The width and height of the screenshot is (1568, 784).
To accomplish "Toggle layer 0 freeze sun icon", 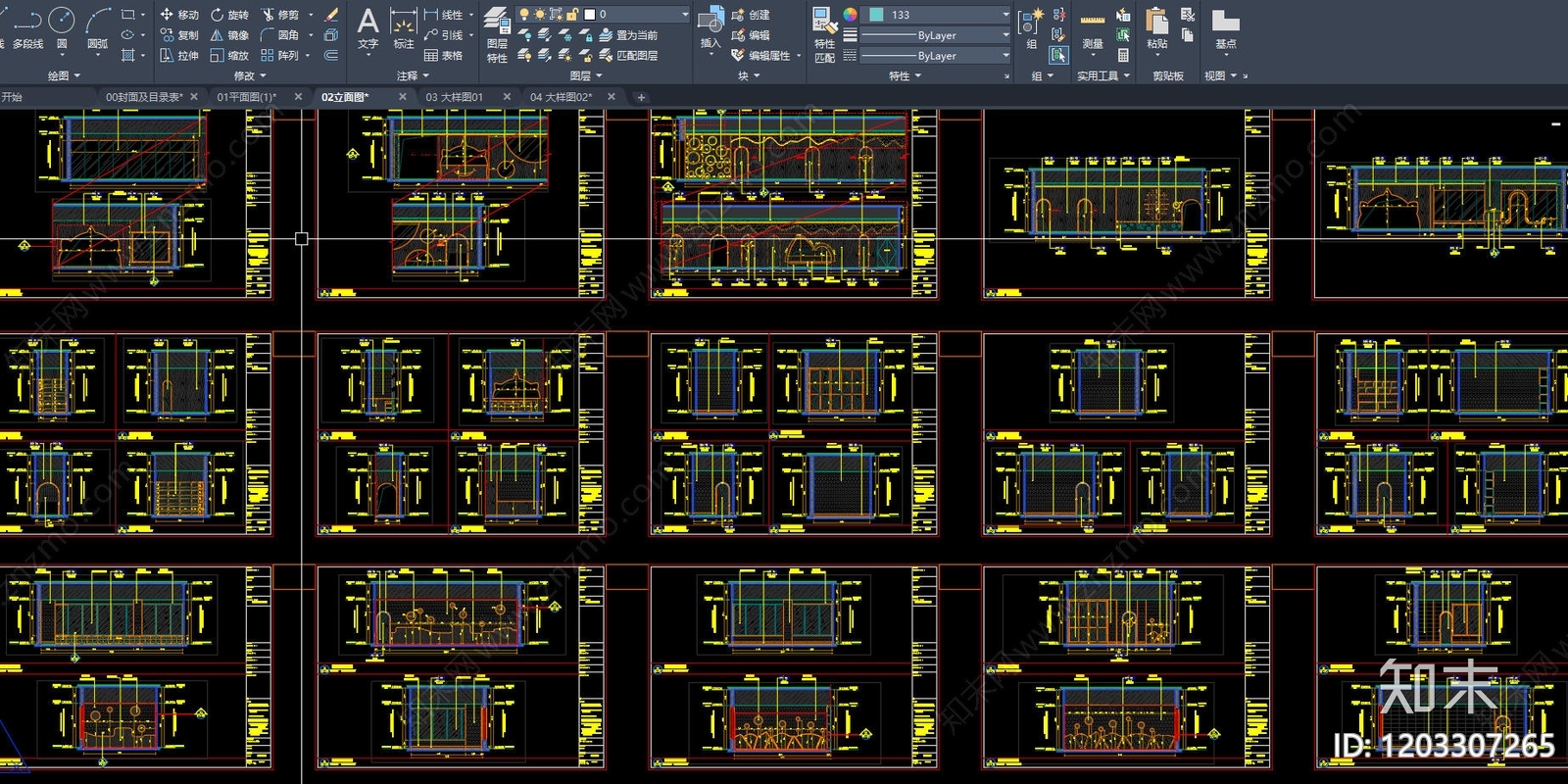I will [540, 15].
